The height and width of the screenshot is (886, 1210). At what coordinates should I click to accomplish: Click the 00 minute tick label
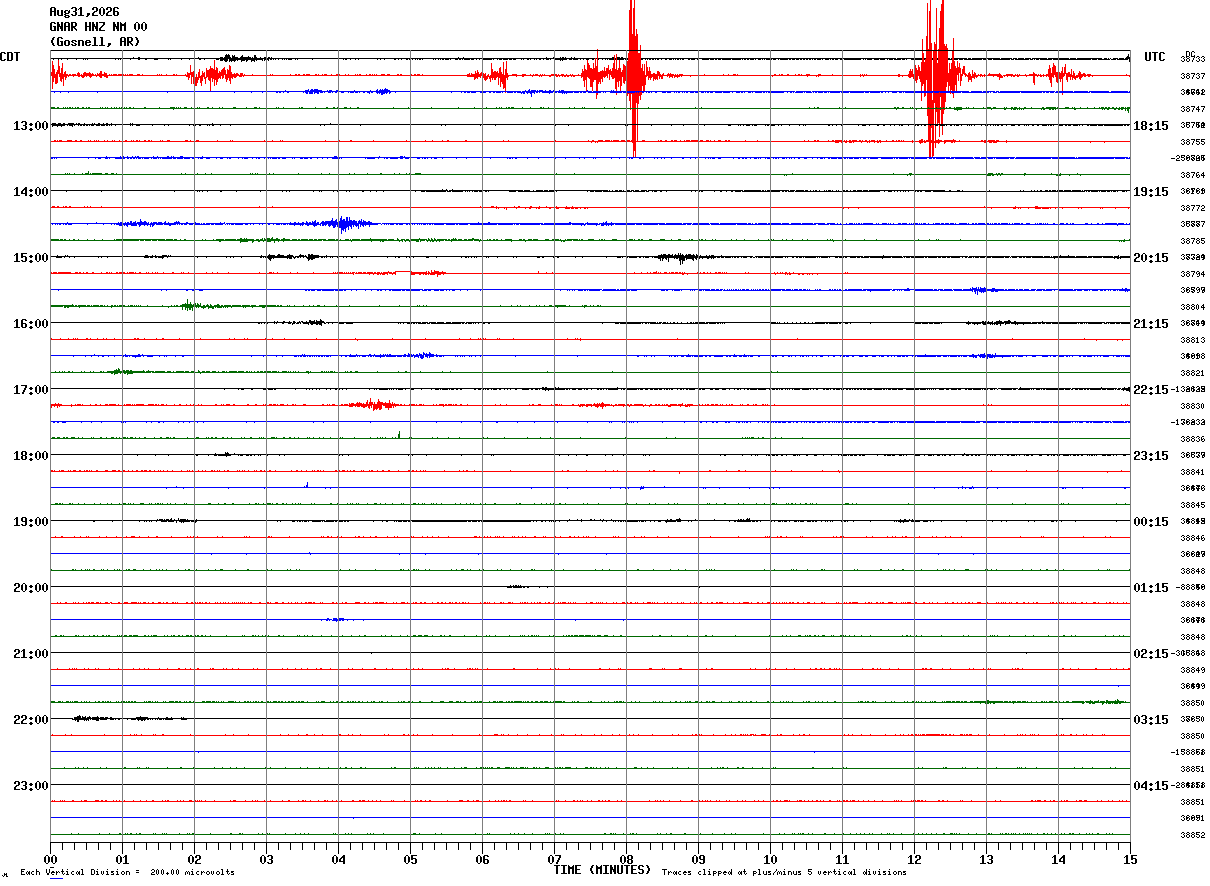point(50,859)
